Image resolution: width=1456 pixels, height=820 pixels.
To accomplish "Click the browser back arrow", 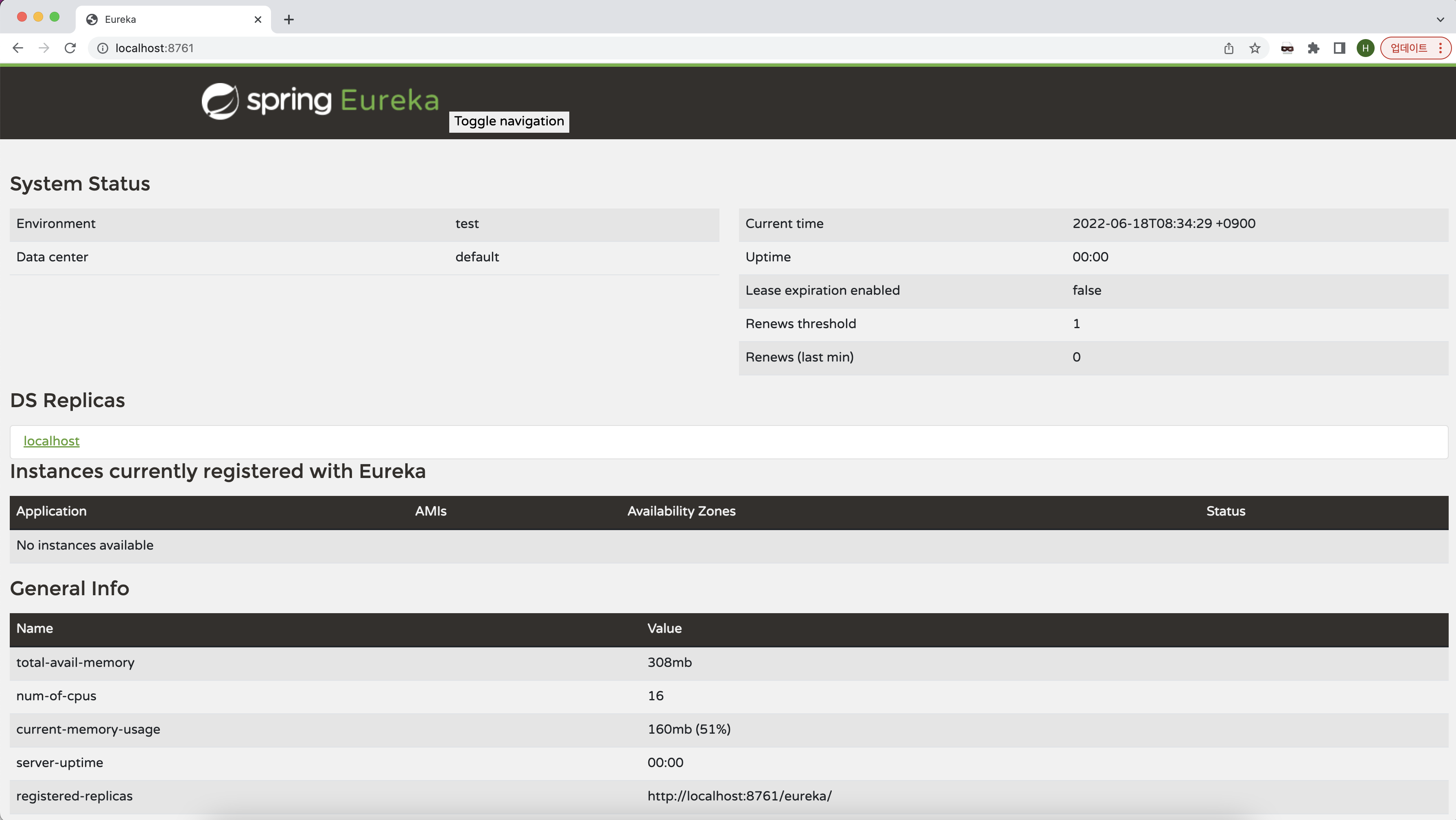I will [17, 48].
